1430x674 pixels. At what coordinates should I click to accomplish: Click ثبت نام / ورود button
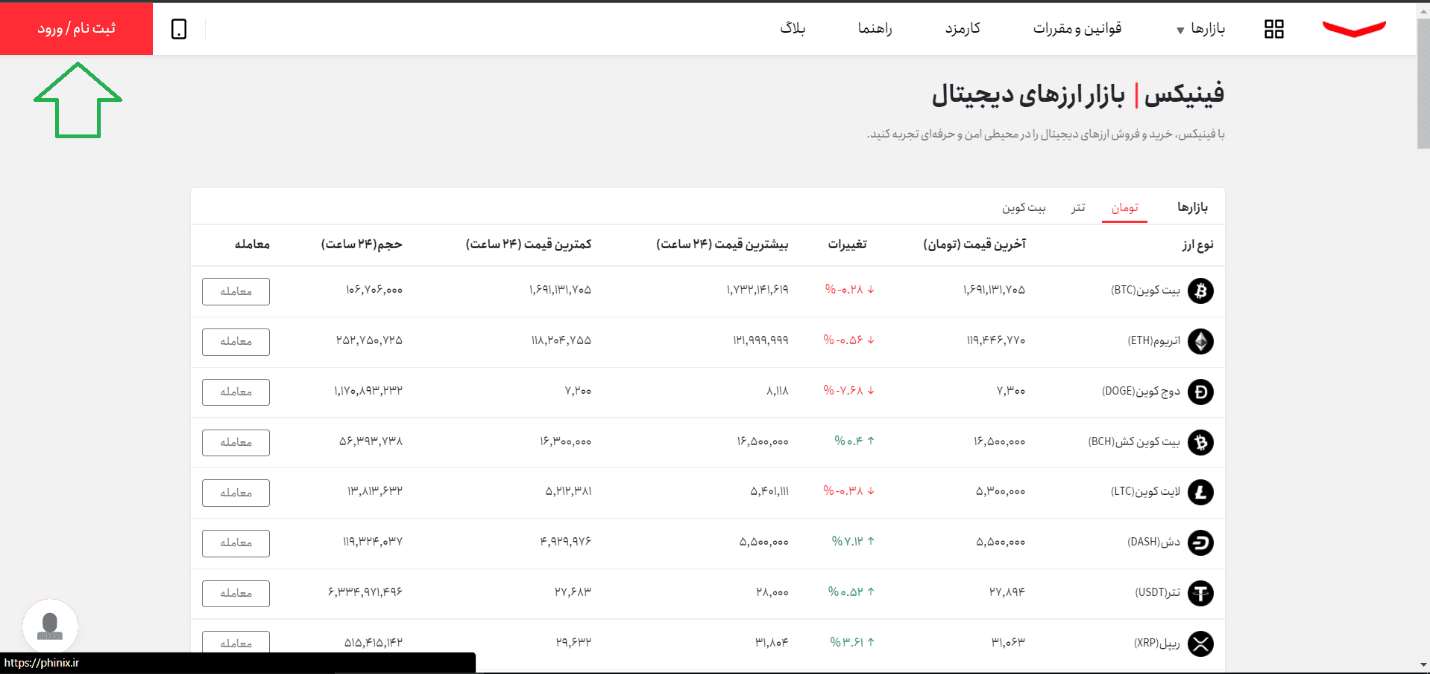click(77, 28)
